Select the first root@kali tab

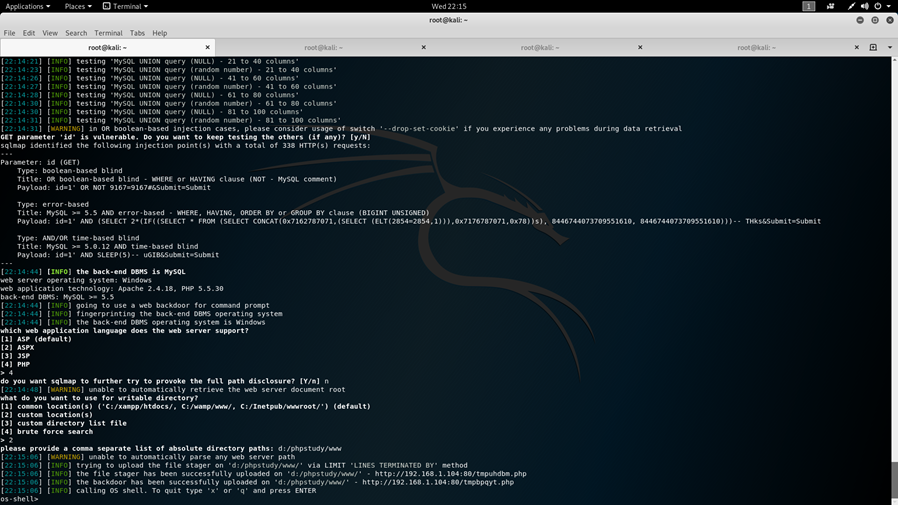[x=108, y=48]
